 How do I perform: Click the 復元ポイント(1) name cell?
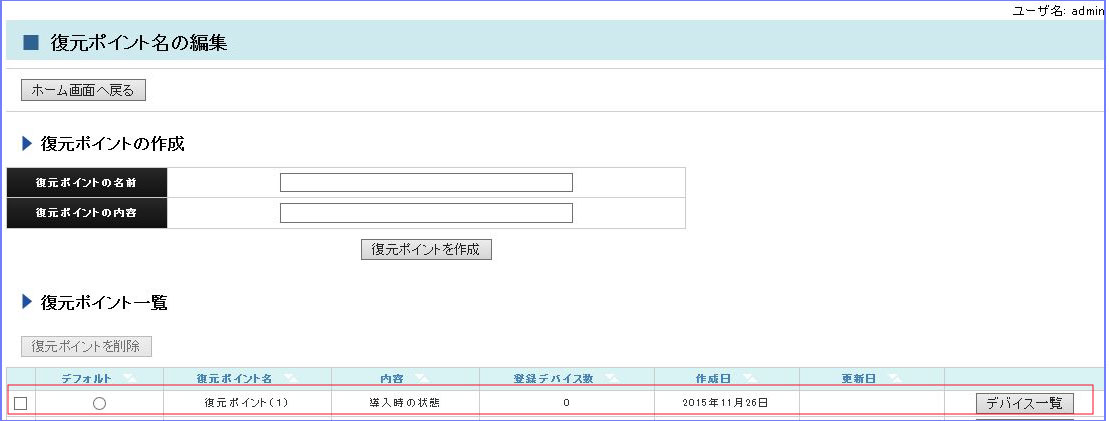tap(247, 403)
